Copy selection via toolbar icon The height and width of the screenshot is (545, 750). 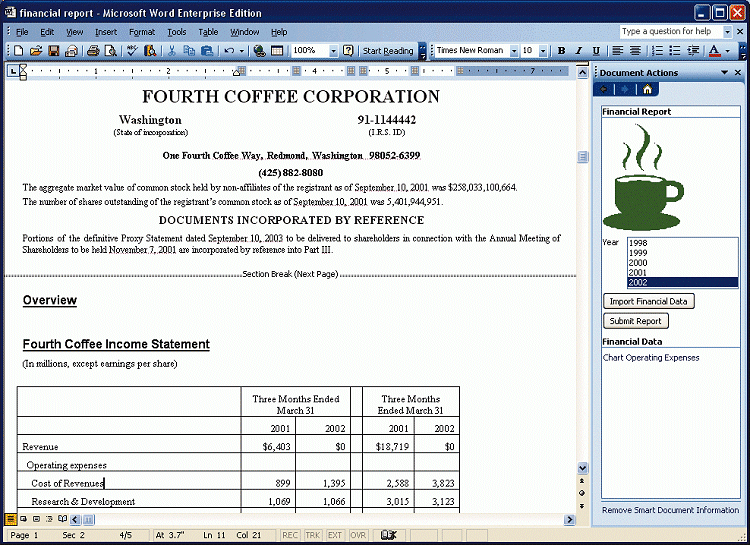coord(189,51)
